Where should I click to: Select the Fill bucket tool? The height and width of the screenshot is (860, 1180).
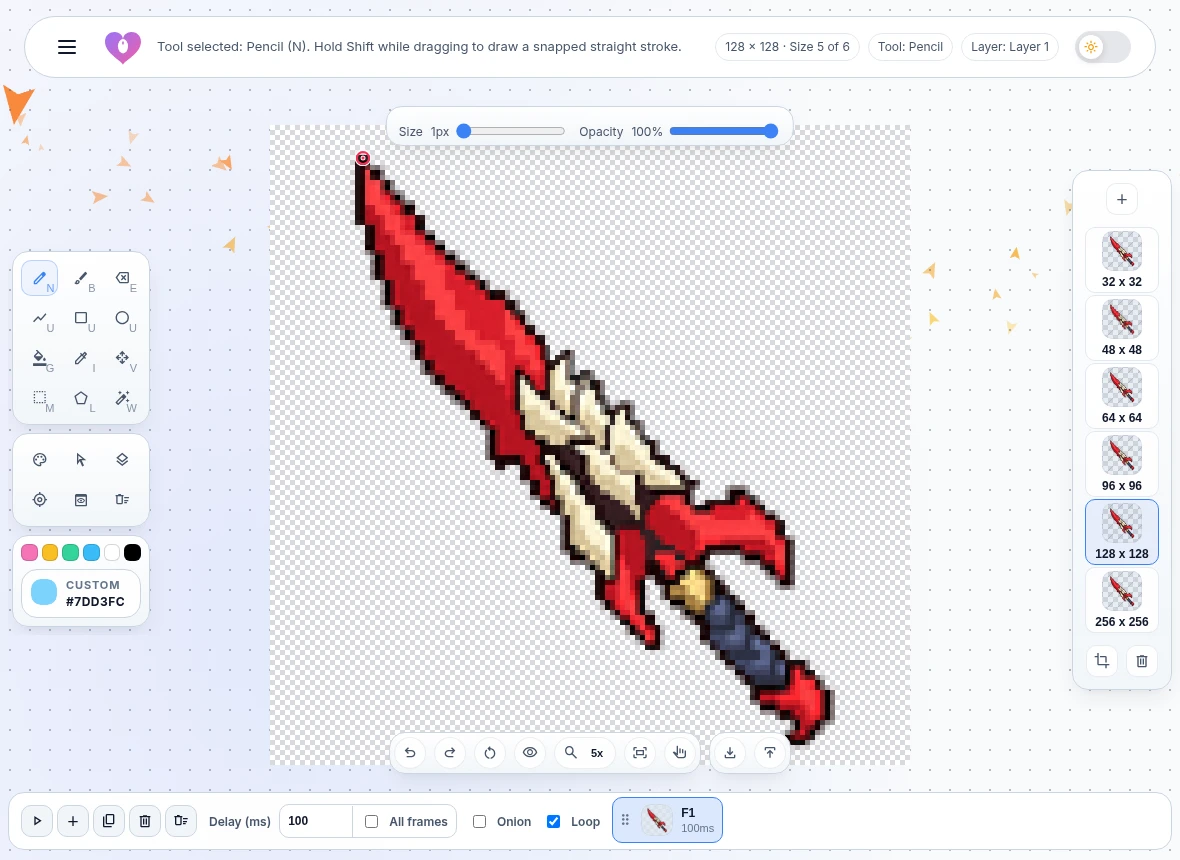click(40, 358)
